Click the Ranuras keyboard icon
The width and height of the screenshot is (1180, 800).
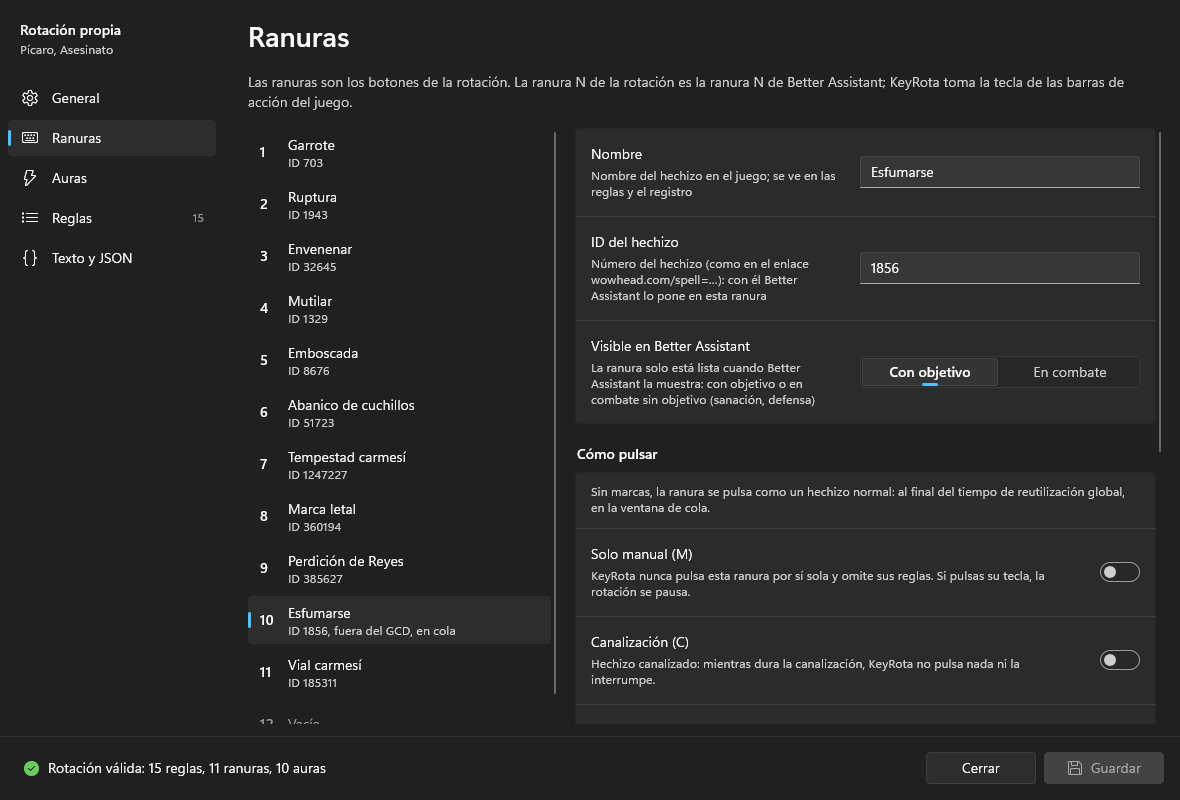click(30, 138)
